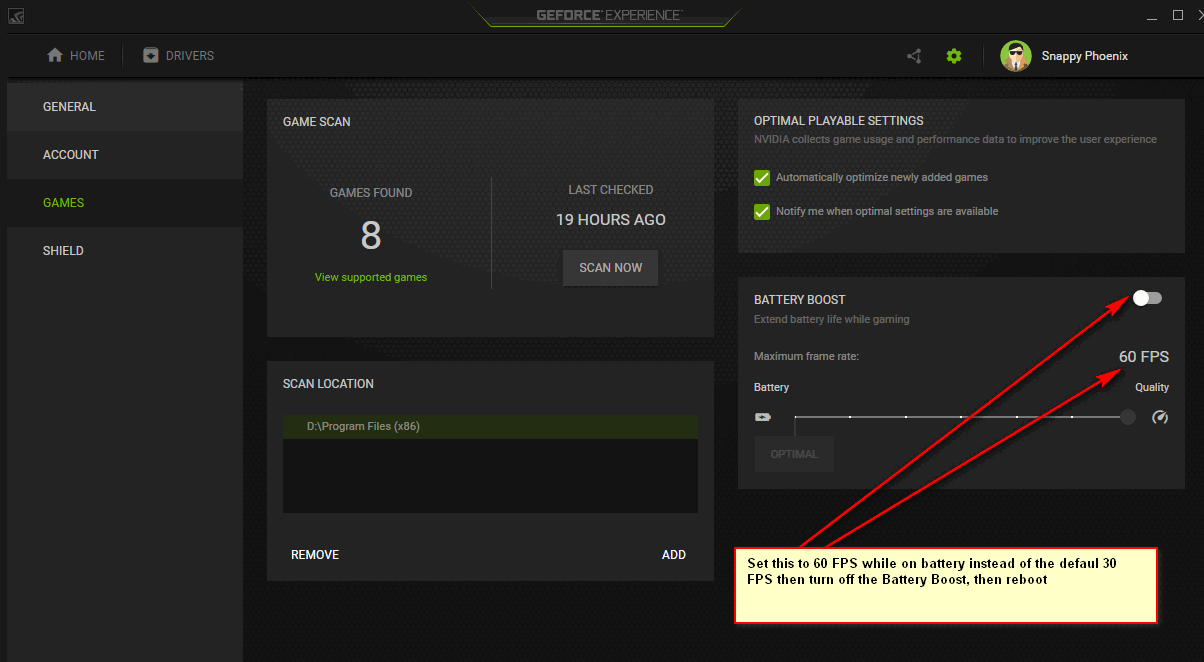
Task: Click the 19 HOURS AGO last checked text
Action: [611, 220]
